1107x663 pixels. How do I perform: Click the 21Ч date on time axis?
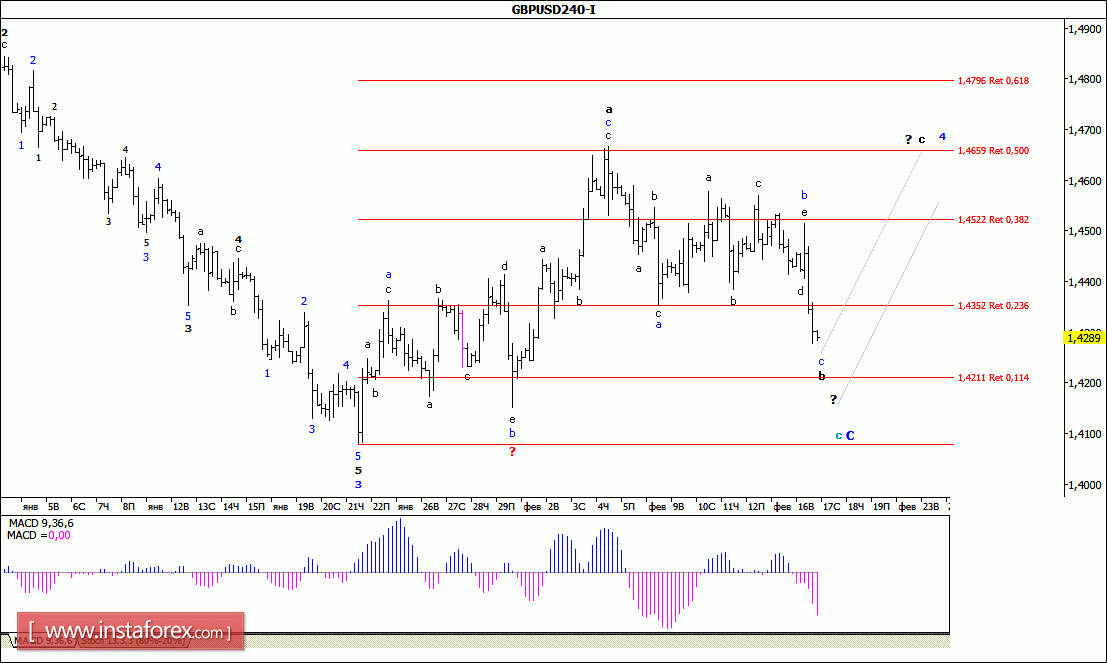click(356, 506)
